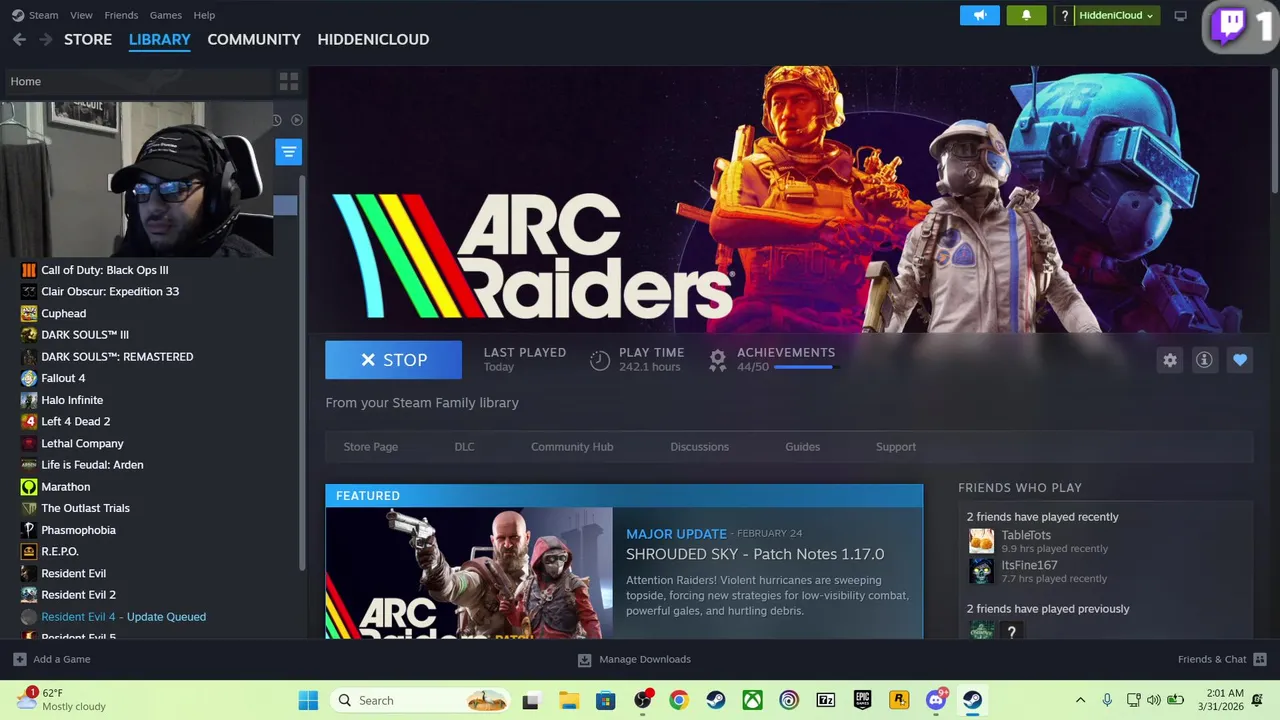The image size is (1280, 720).
Task: Click the Windows taskbar Search box
Action: (421, 700)
